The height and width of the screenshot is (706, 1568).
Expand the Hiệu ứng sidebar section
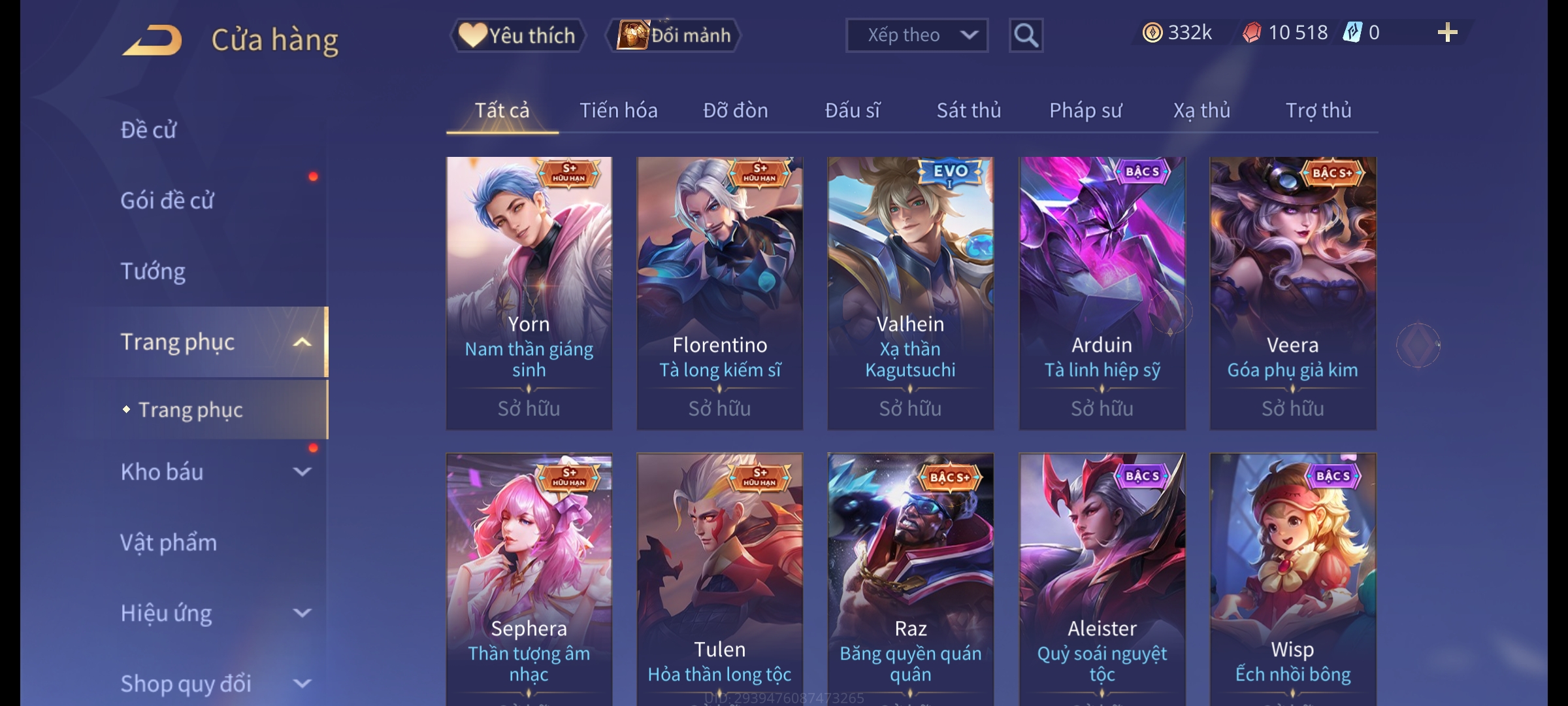coord(302,613)
